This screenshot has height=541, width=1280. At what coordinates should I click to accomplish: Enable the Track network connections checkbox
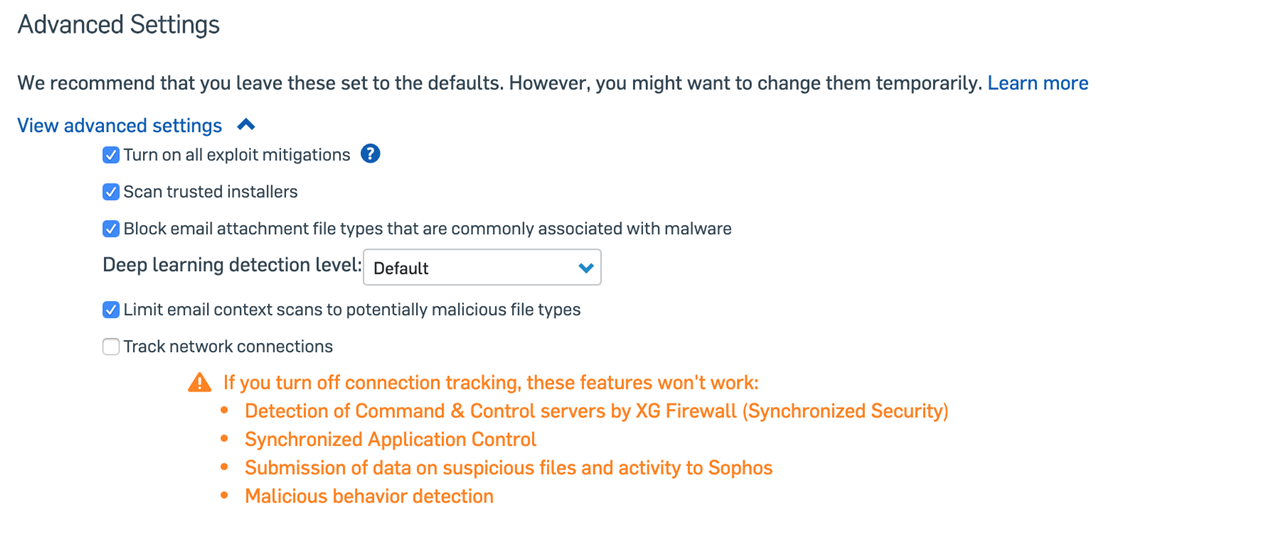point(111,347)
